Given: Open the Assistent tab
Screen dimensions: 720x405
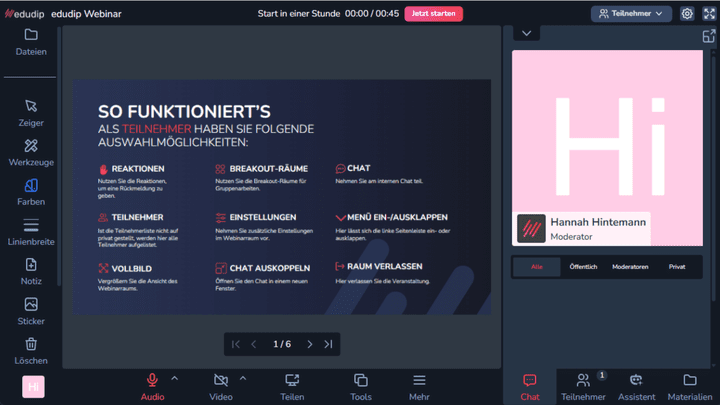Looking at the screenshot, I should 636,387.
